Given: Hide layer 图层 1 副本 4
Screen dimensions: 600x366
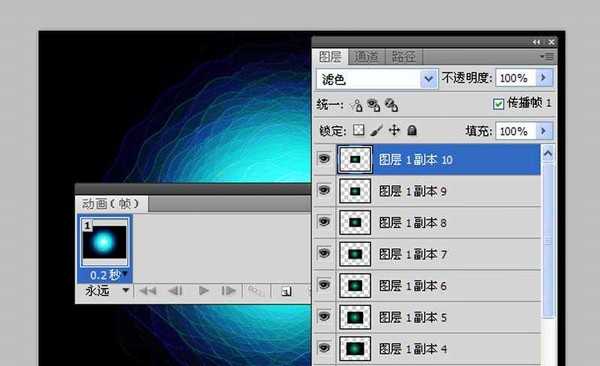Looking at the screenshot, I should coord(324,348).
